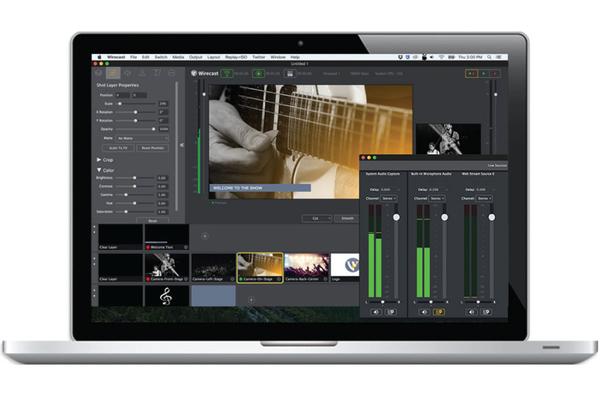Image resolution: width=600 pixels, height=400 pixels.
Task: Click the battery icon in the menu bar
Action: coord(451,57)
